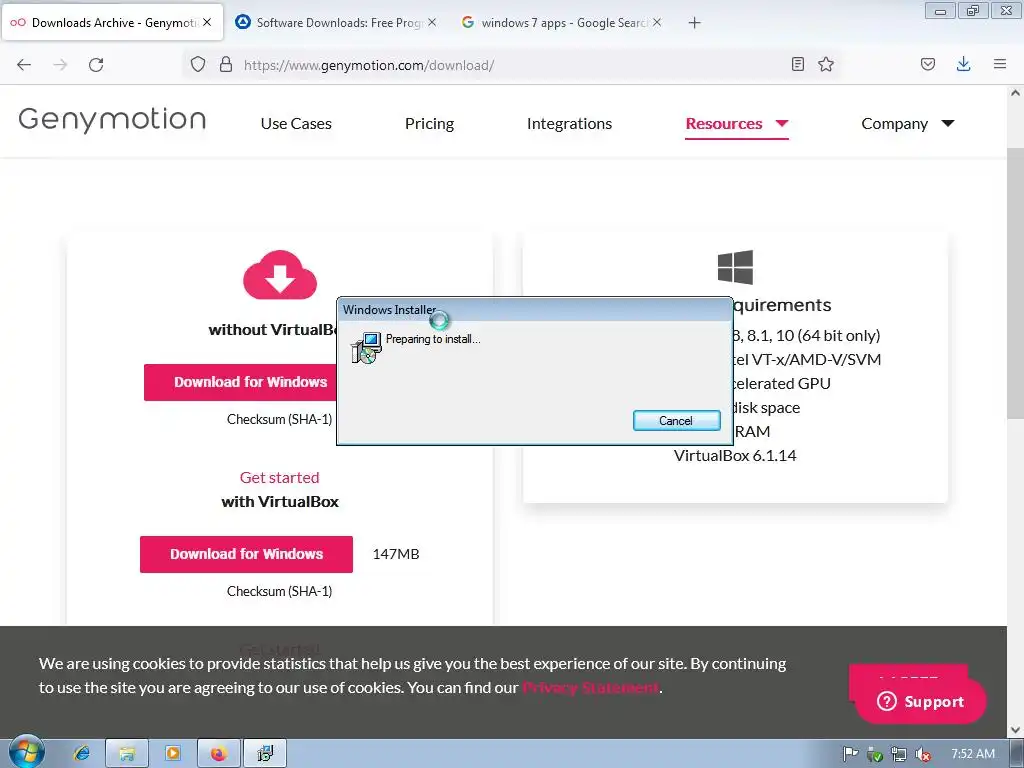Open Windows Explorer folder in taskbar

point(127,754)
